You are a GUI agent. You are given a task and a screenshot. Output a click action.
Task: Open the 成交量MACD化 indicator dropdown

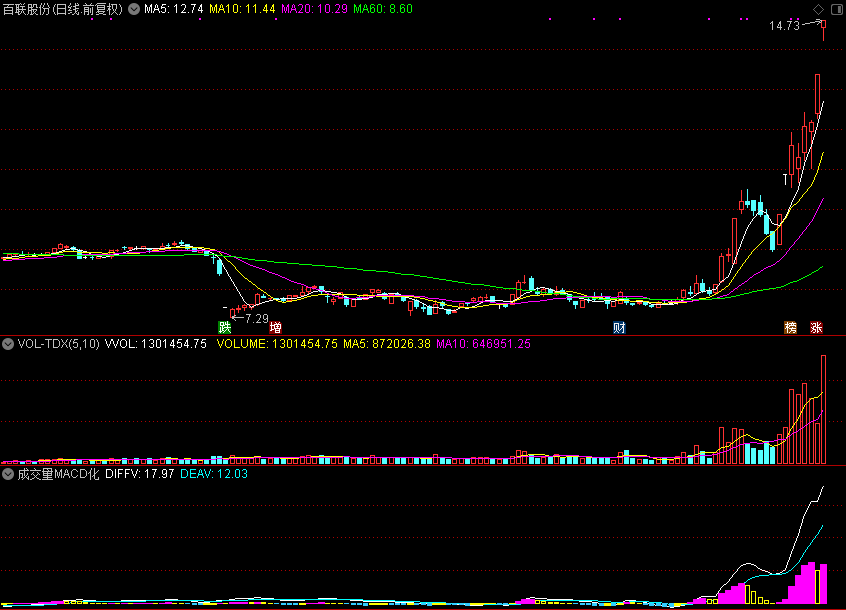tap(8, 474)
